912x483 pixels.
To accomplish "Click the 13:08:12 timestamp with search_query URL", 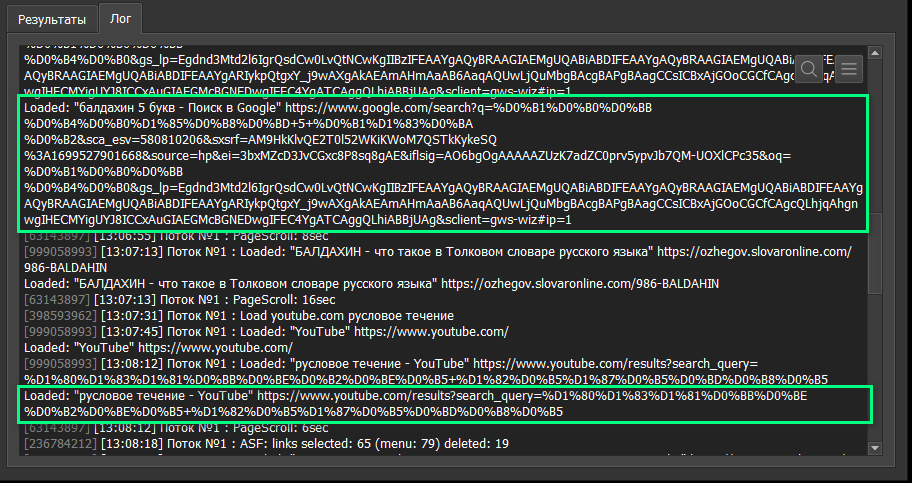I will tap(119, 364).
